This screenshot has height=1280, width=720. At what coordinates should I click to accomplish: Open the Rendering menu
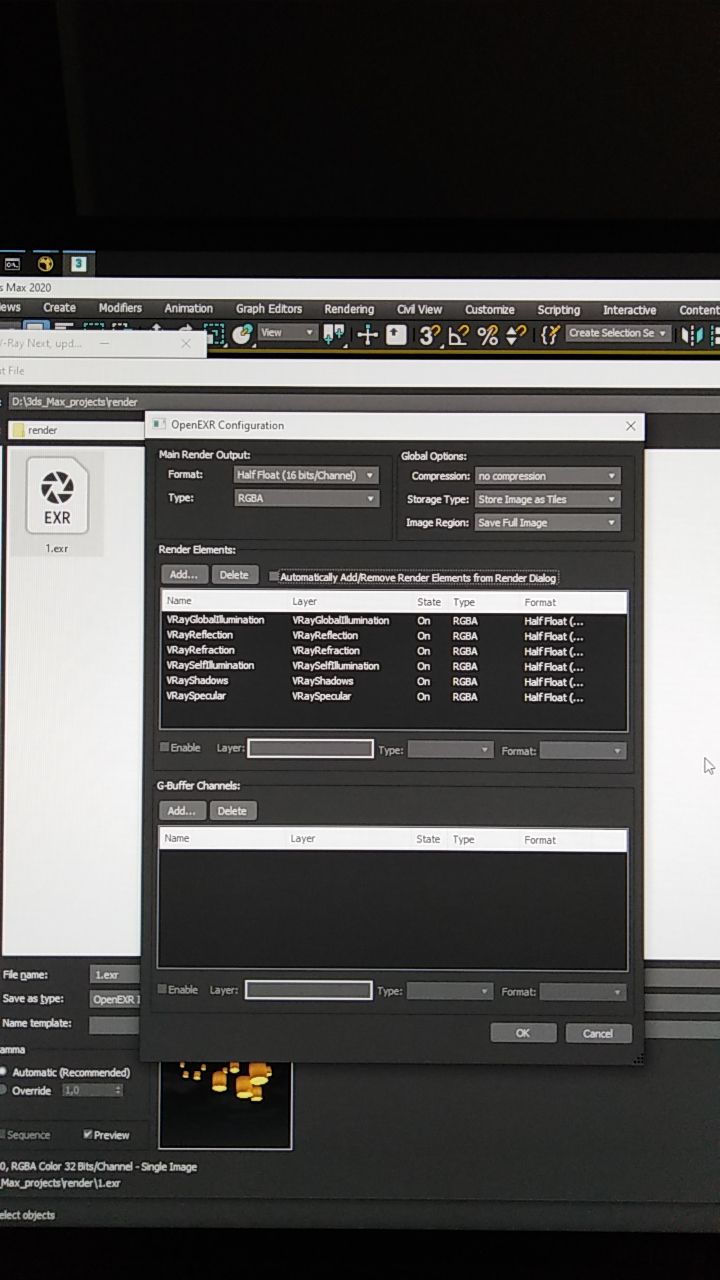349,309
